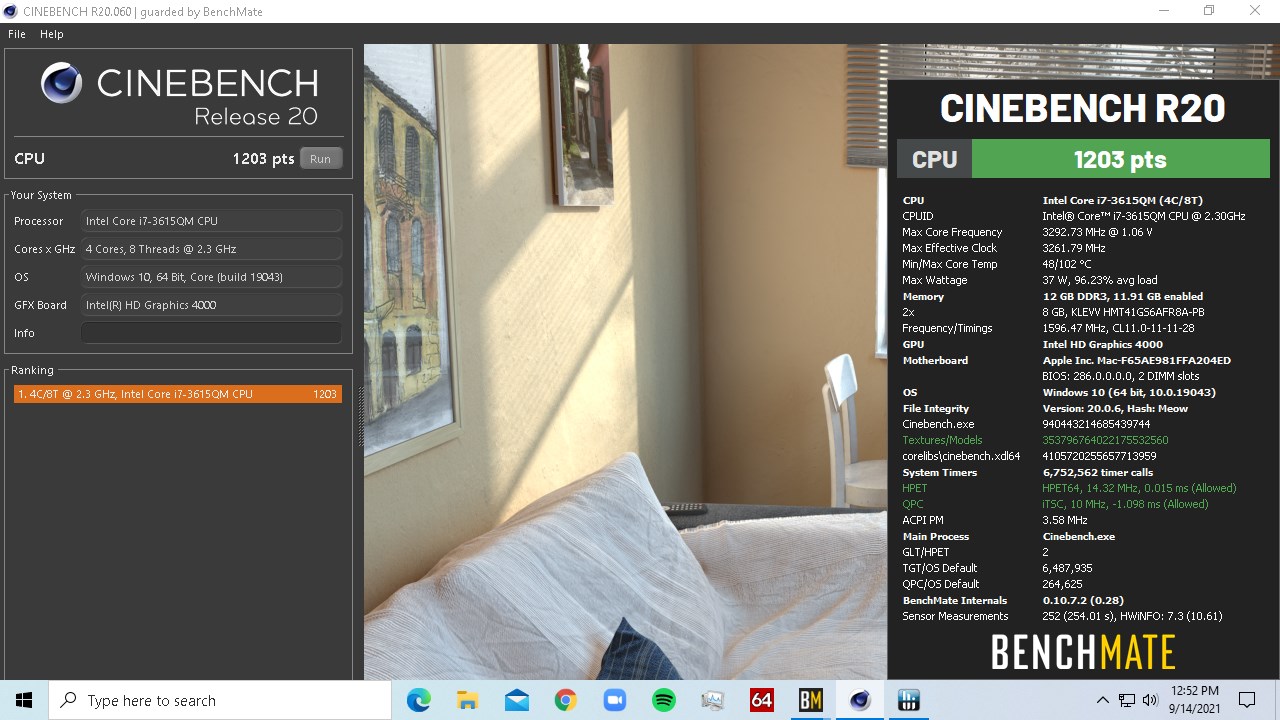The height and width of the screenshot is (720, 1280).
Task: Click the Textures/Models hash value
Action: click(x=1105, y=440)
